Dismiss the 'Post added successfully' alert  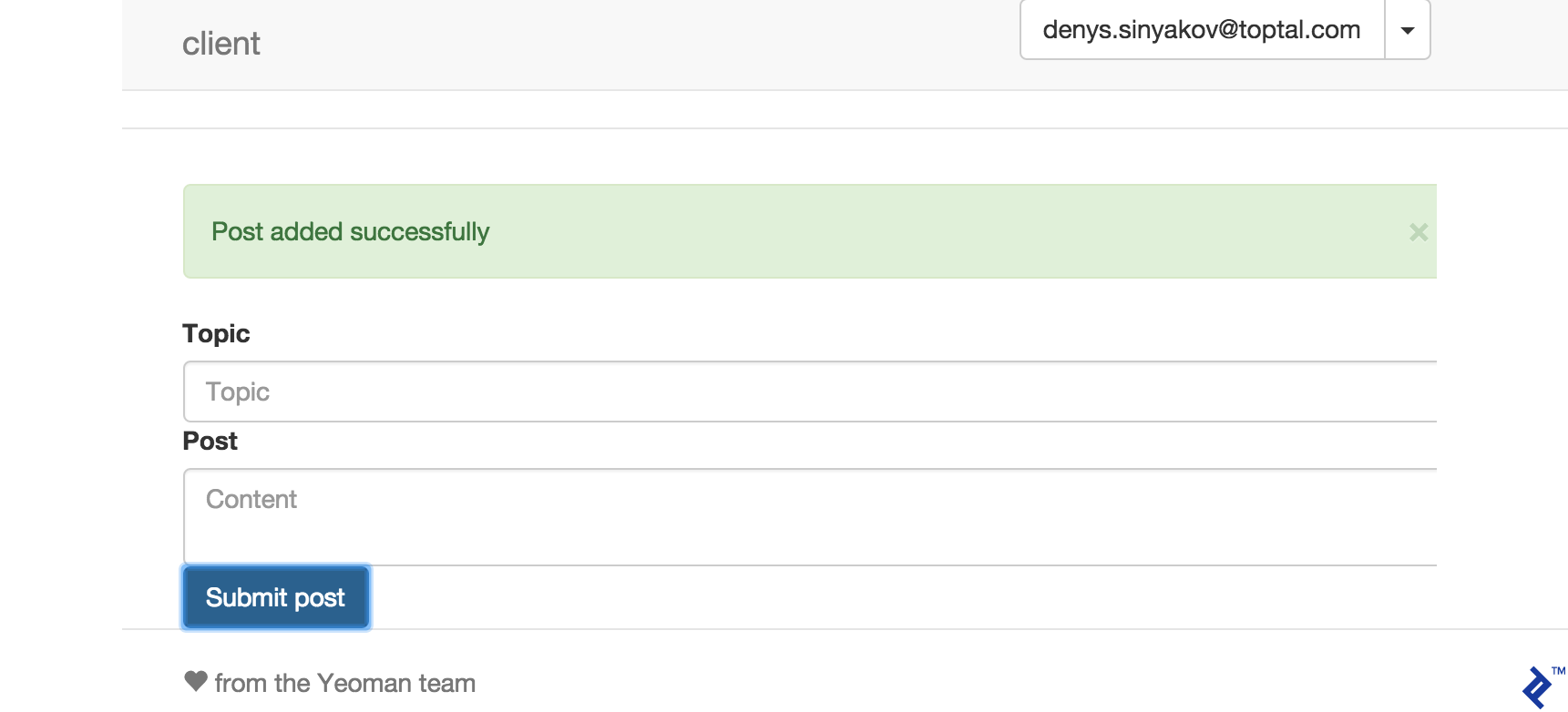(x=1418, y=232)
